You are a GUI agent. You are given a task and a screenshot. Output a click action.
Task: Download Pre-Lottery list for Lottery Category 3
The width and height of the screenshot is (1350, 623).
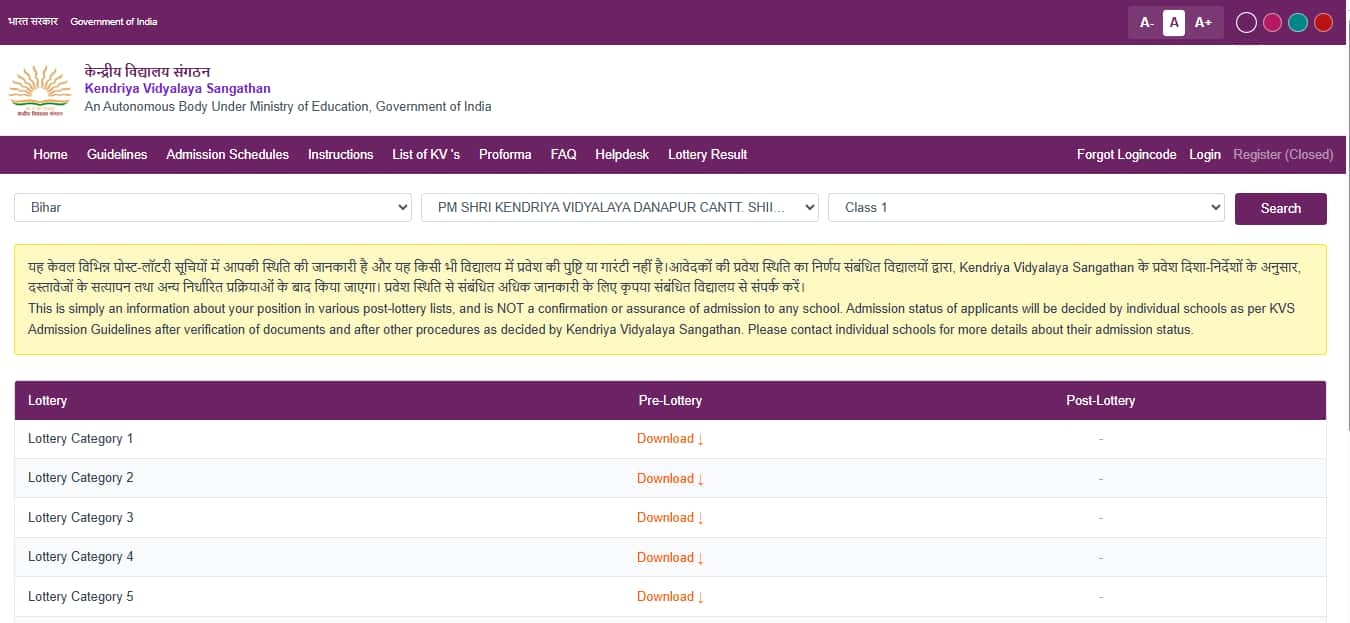click(670, 517)
